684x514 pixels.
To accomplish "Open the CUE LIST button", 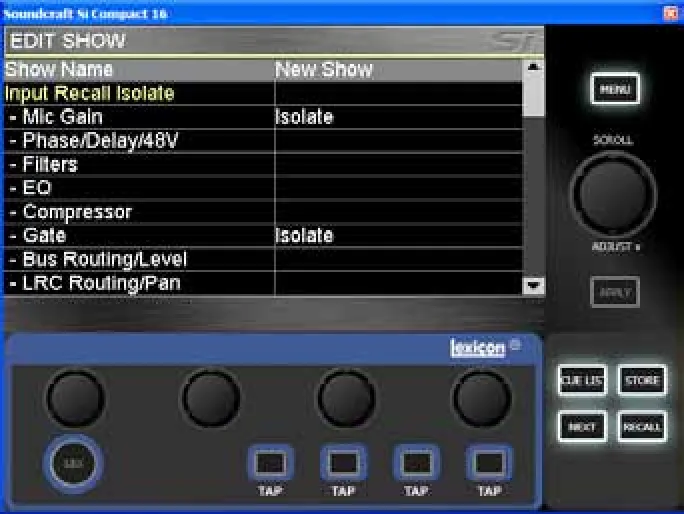I will (x=582, y=380).
